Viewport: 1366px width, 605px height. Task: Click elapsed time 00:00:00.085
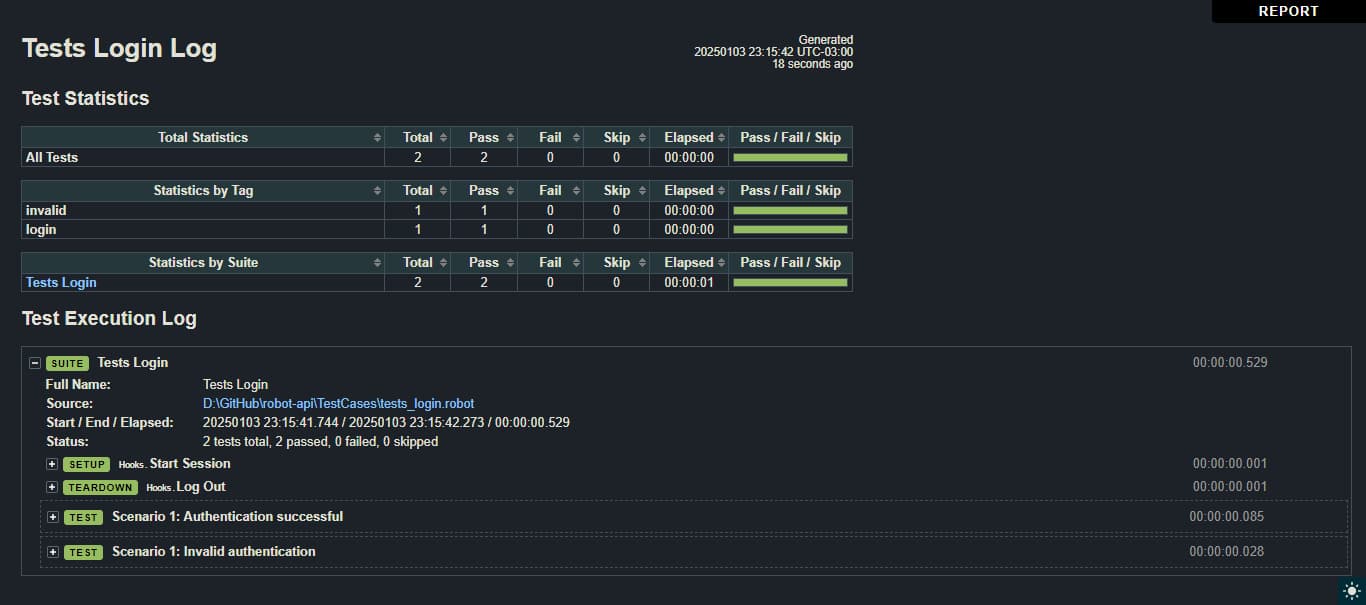tap(1227, 517)
